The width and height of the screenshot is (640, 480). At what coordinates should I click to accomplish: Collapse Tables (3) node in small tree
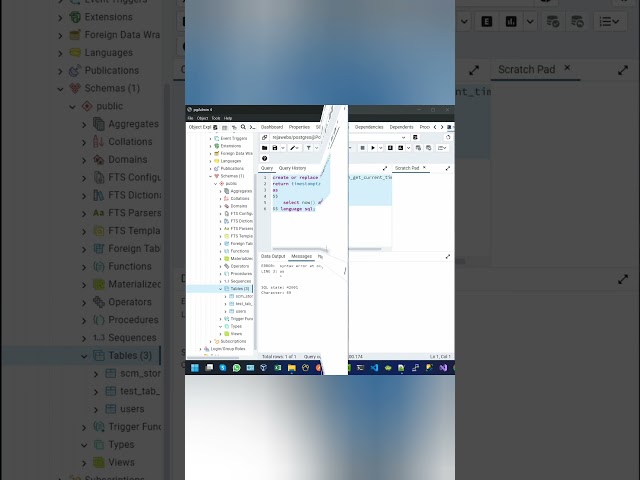221,289
